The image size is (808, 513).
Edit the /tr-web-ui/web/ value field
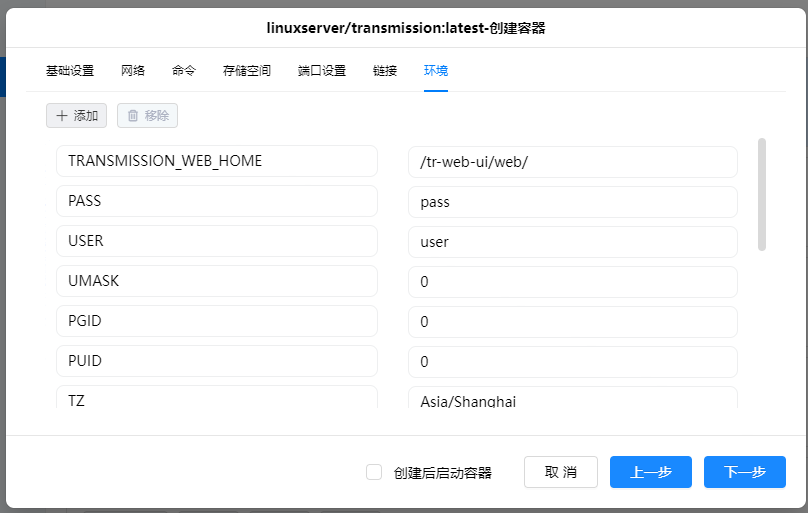[572, 162]
